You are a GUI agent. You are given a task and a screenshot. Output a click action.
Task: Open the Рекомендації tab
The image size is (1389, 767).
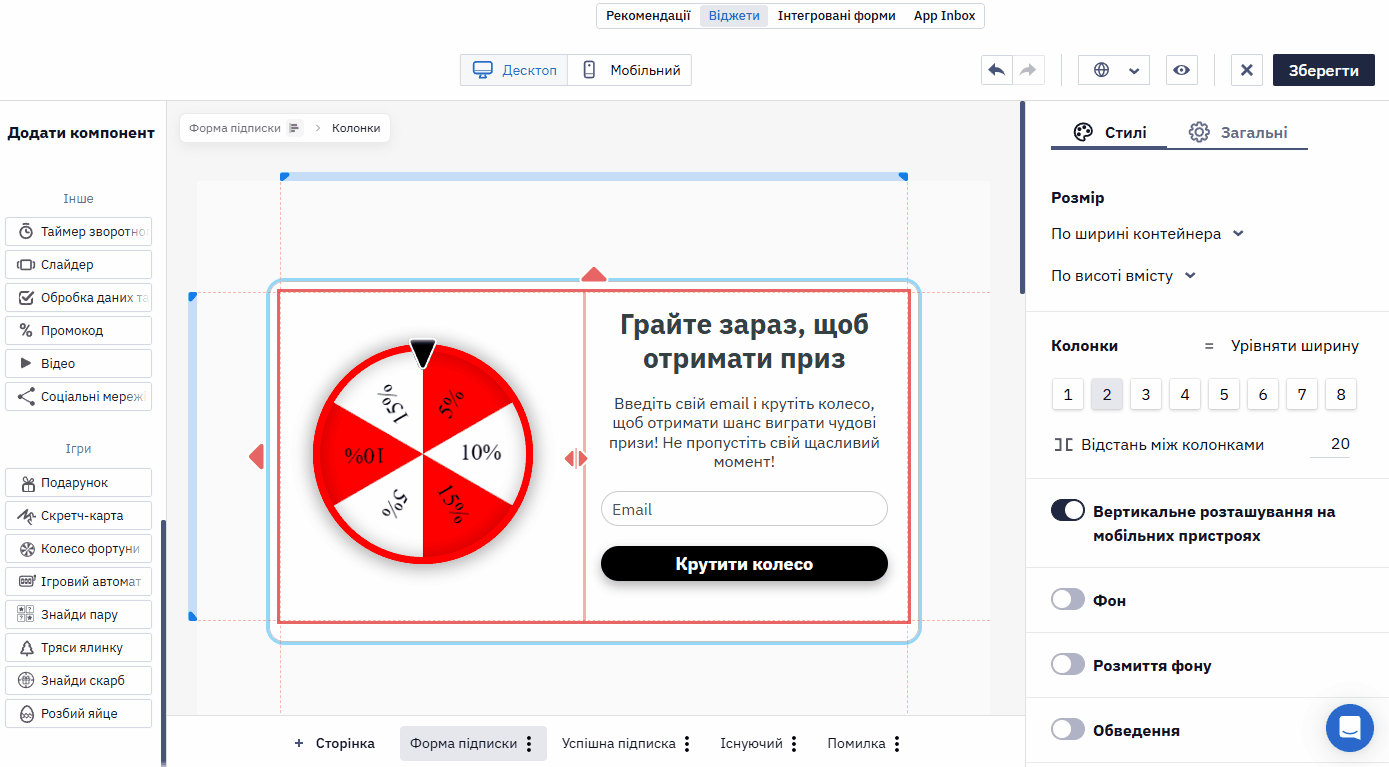(648, 16)
